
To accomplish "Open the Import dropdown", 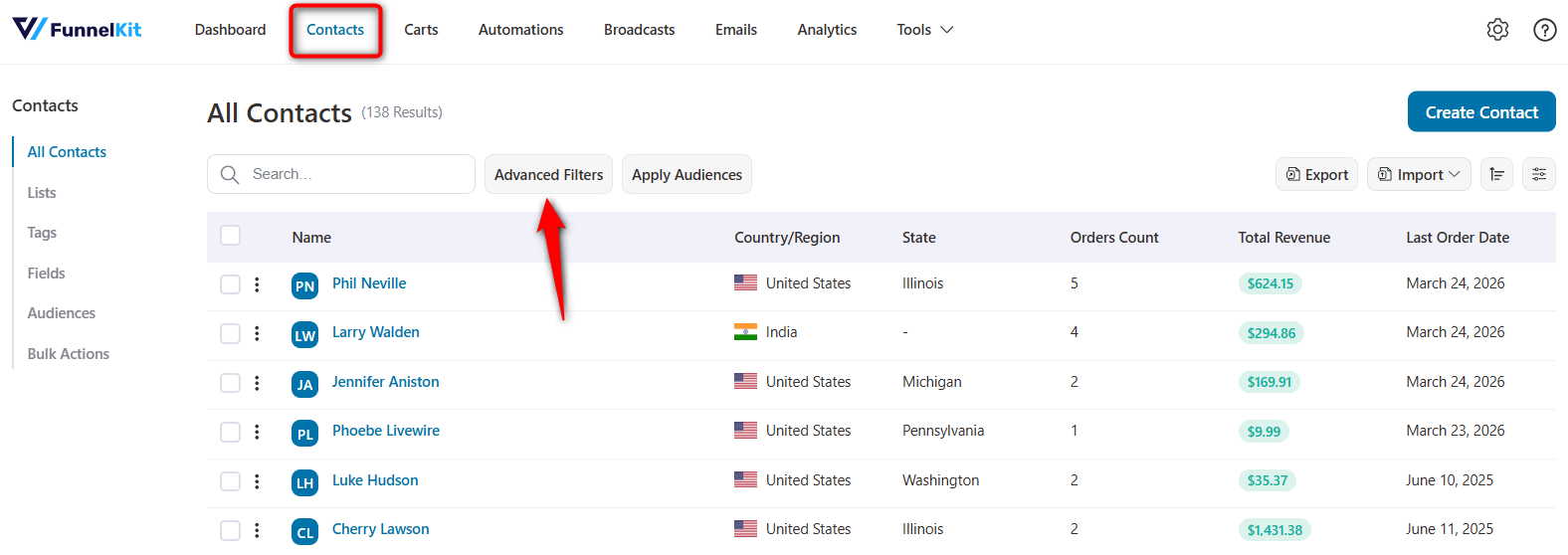I will (1419, 174).
